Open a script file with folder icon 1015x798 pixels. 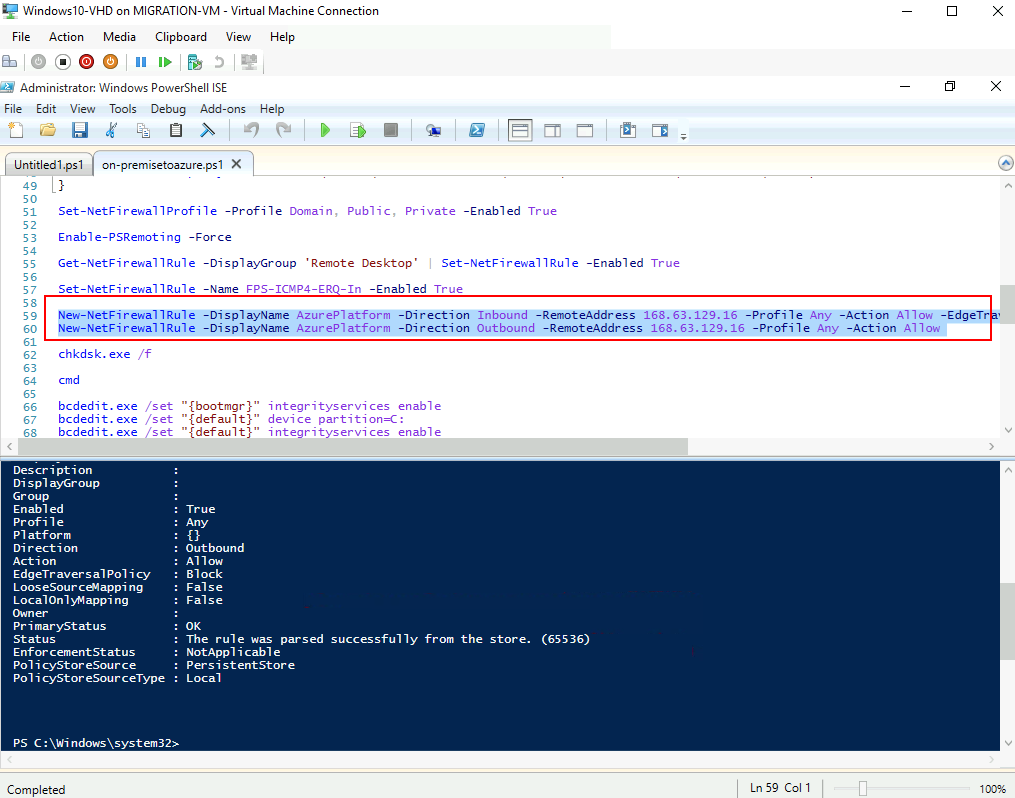tap(47, 130)
